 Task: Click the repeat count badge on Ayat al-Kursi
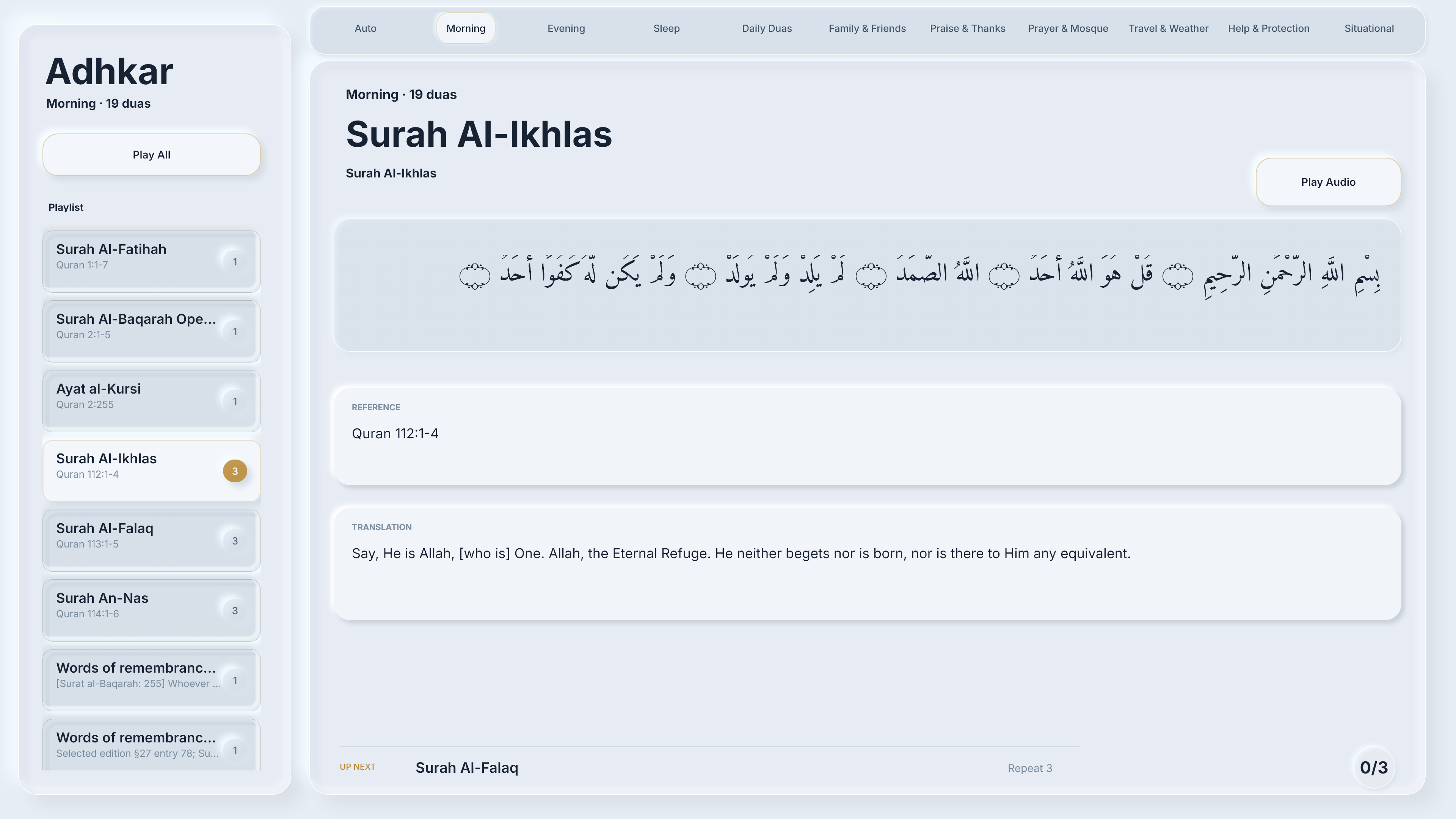tap(235, 401)
